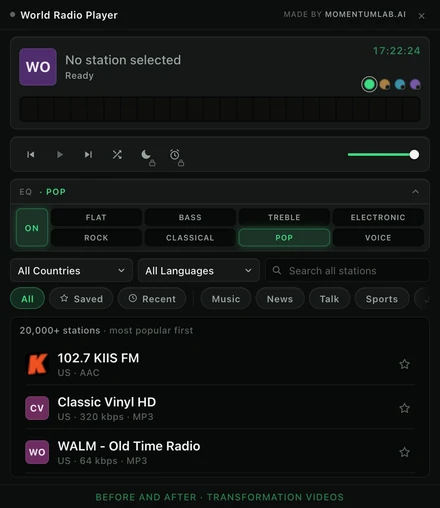Screen dimensions: 440x508
Task: Close the World Radio Player window
Action: (421, 16)
